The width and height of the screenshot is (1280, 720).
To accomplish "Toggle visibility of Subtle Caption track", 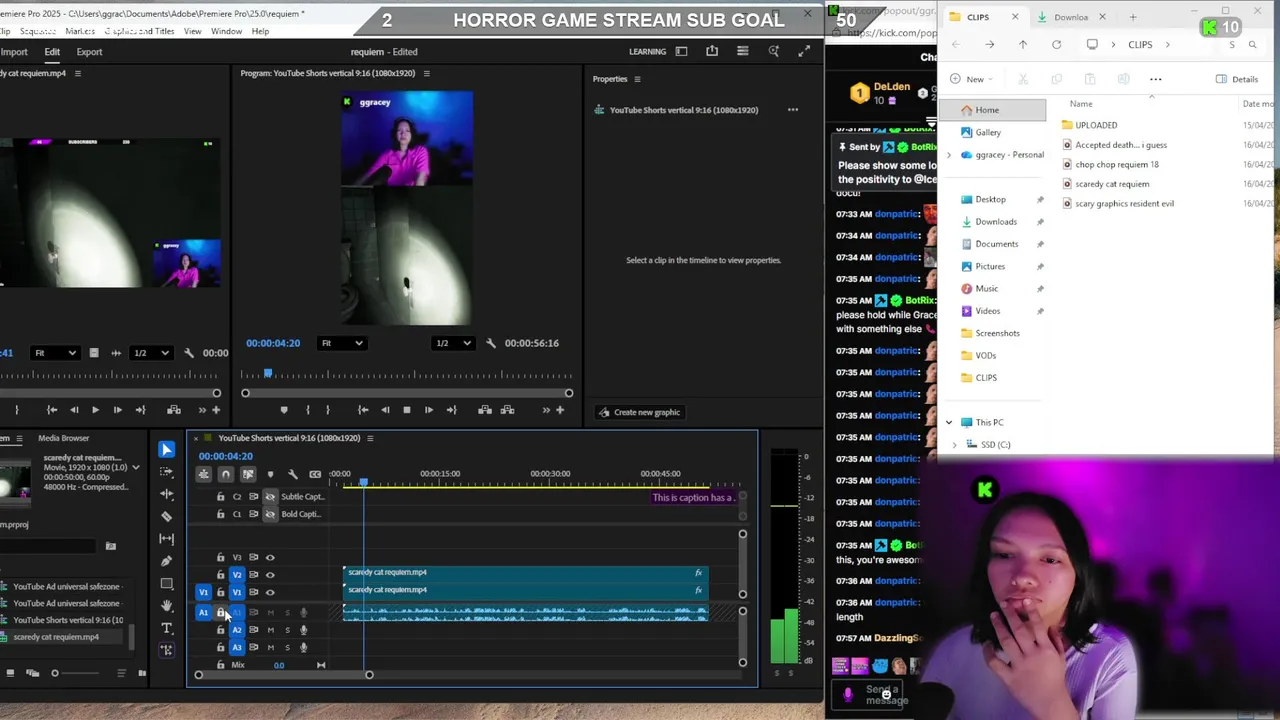I will point(270,497).
